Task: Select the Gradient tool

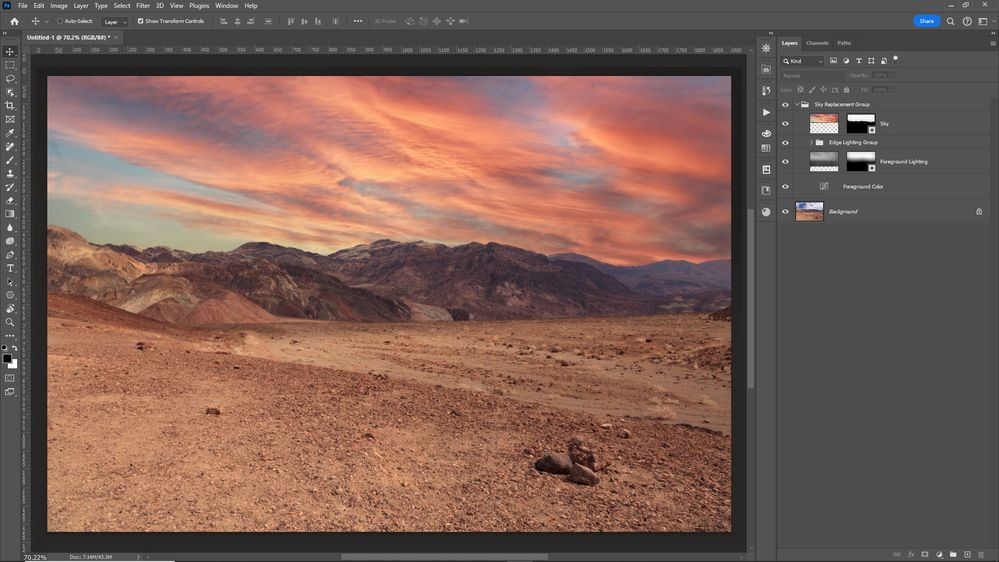Action: (x=10, y=214)
